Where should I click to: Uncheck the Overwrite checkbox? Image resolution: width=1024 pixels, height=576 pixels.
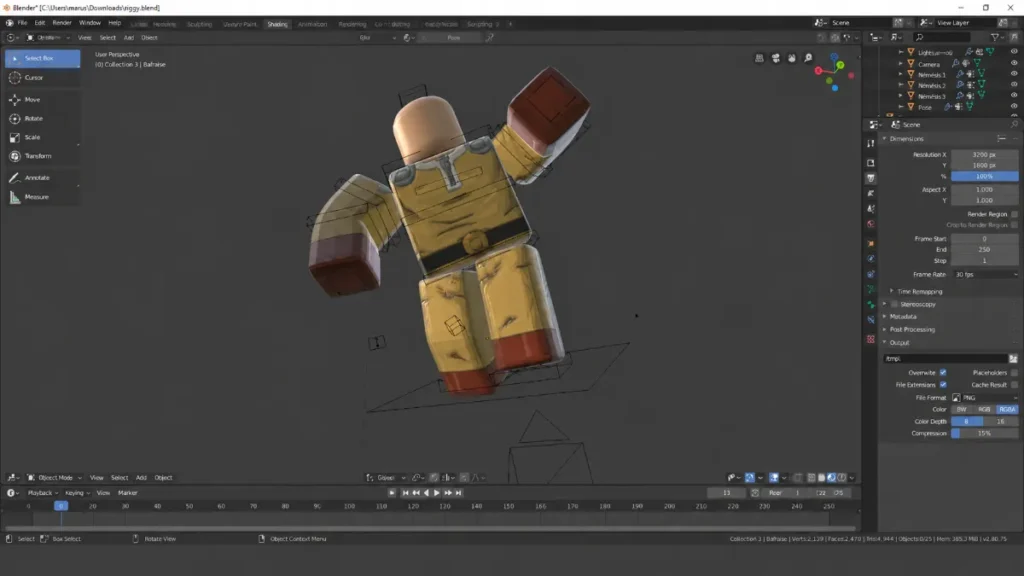click(943, 373)
